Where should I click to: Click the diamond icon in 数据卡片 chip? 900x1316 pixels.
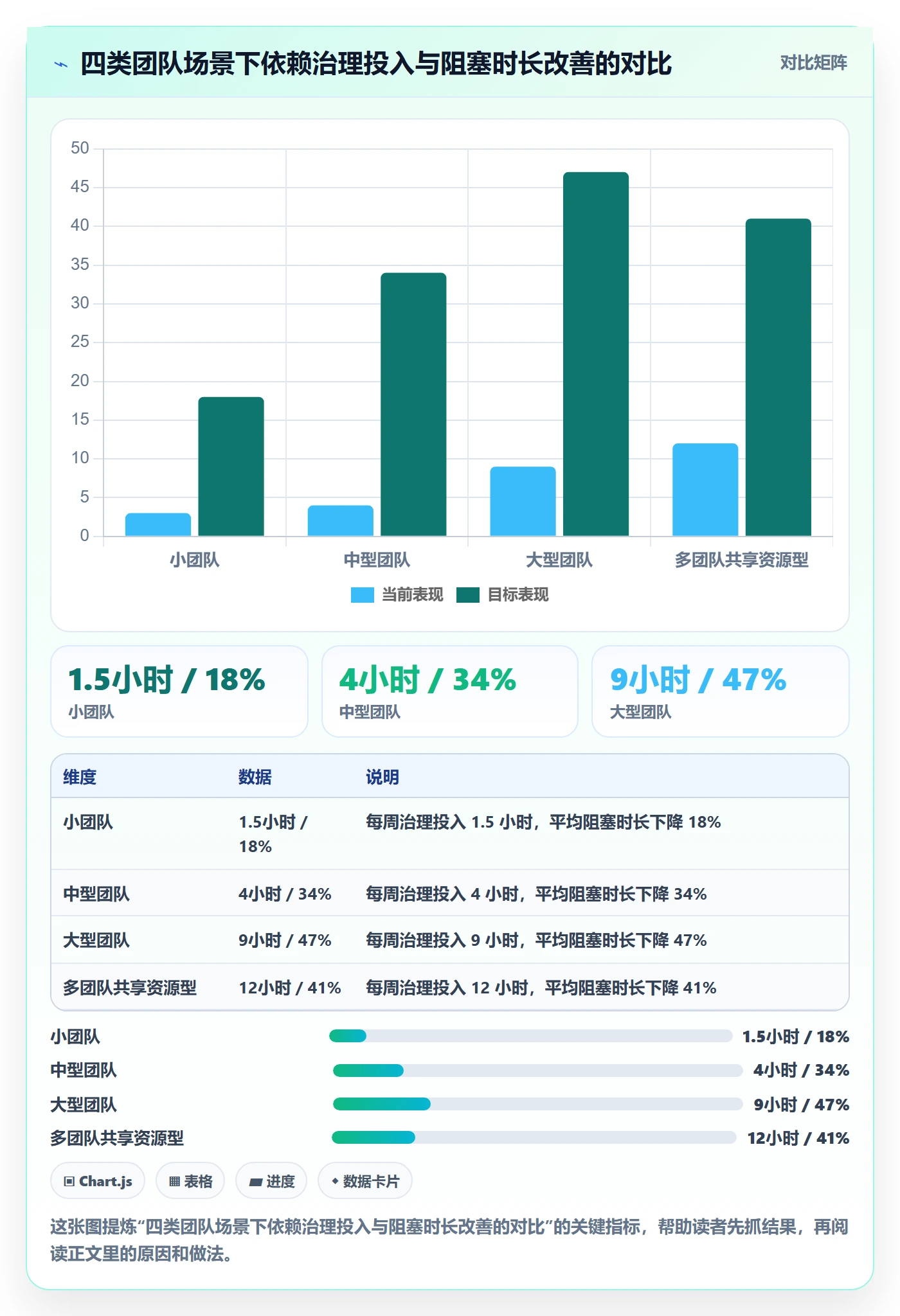pos(335,1181)
